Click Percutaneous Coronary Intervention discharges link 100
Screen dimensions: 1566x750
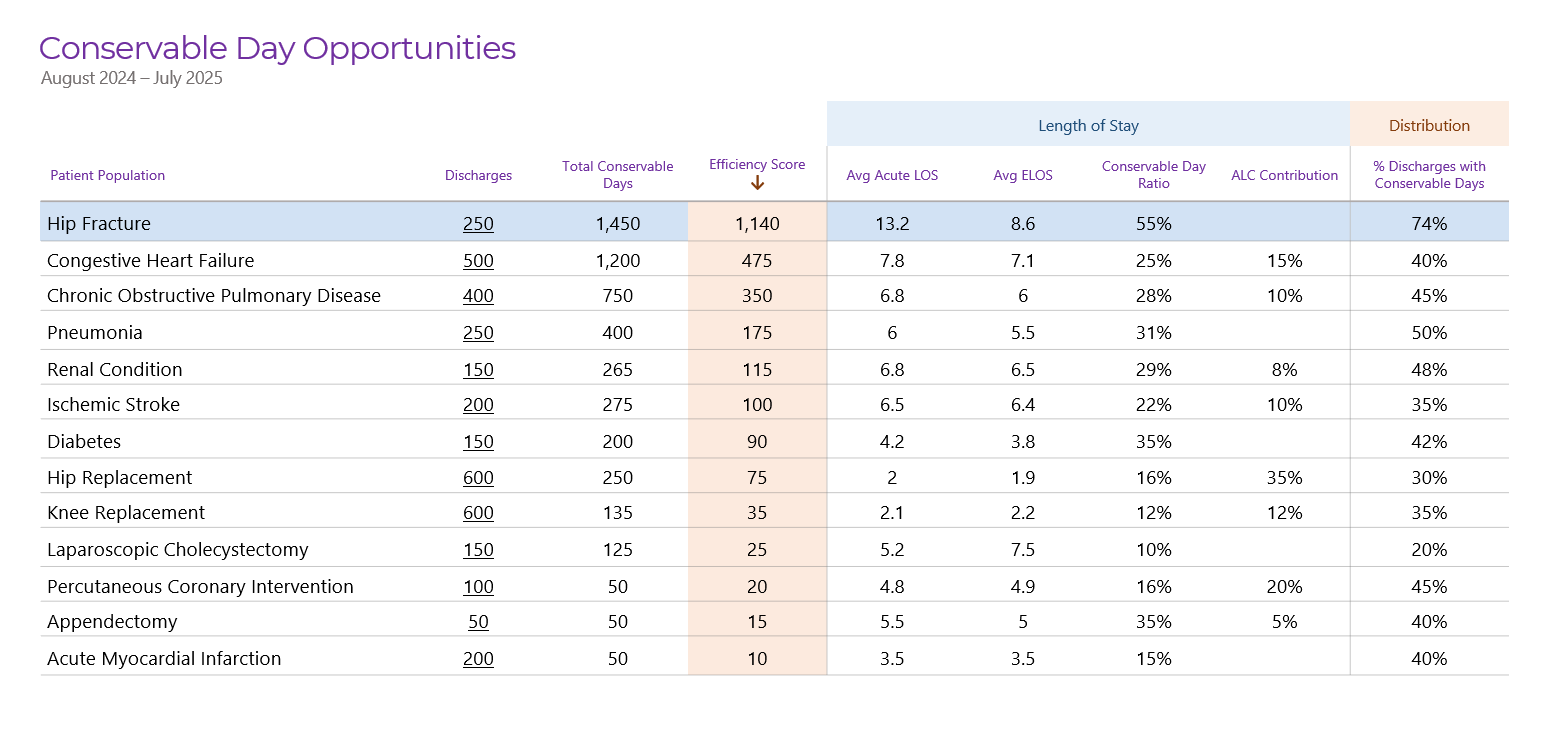(x=478, y=587)
